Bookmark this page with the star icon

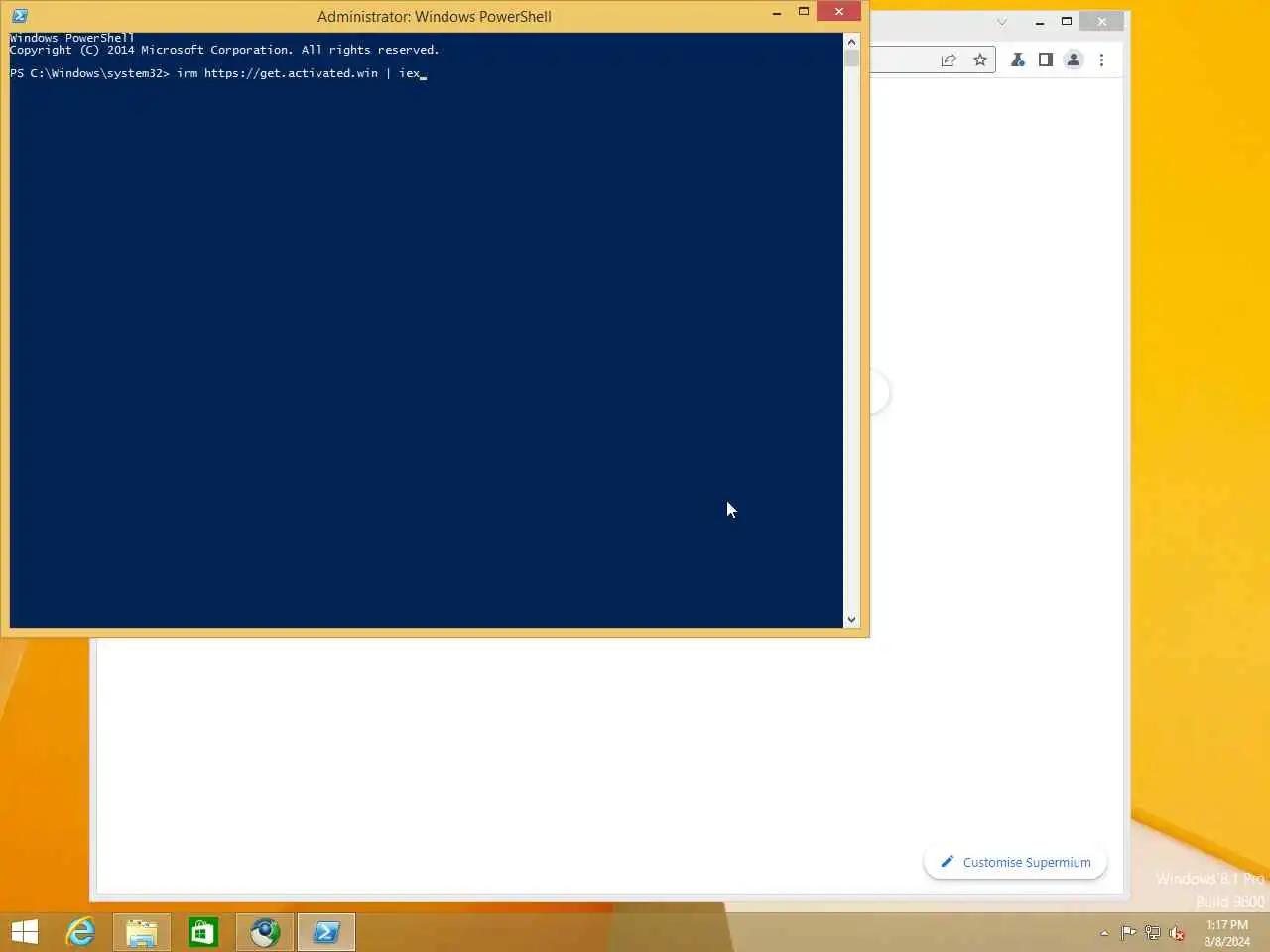pyautogui.click(x=980, y=60)
